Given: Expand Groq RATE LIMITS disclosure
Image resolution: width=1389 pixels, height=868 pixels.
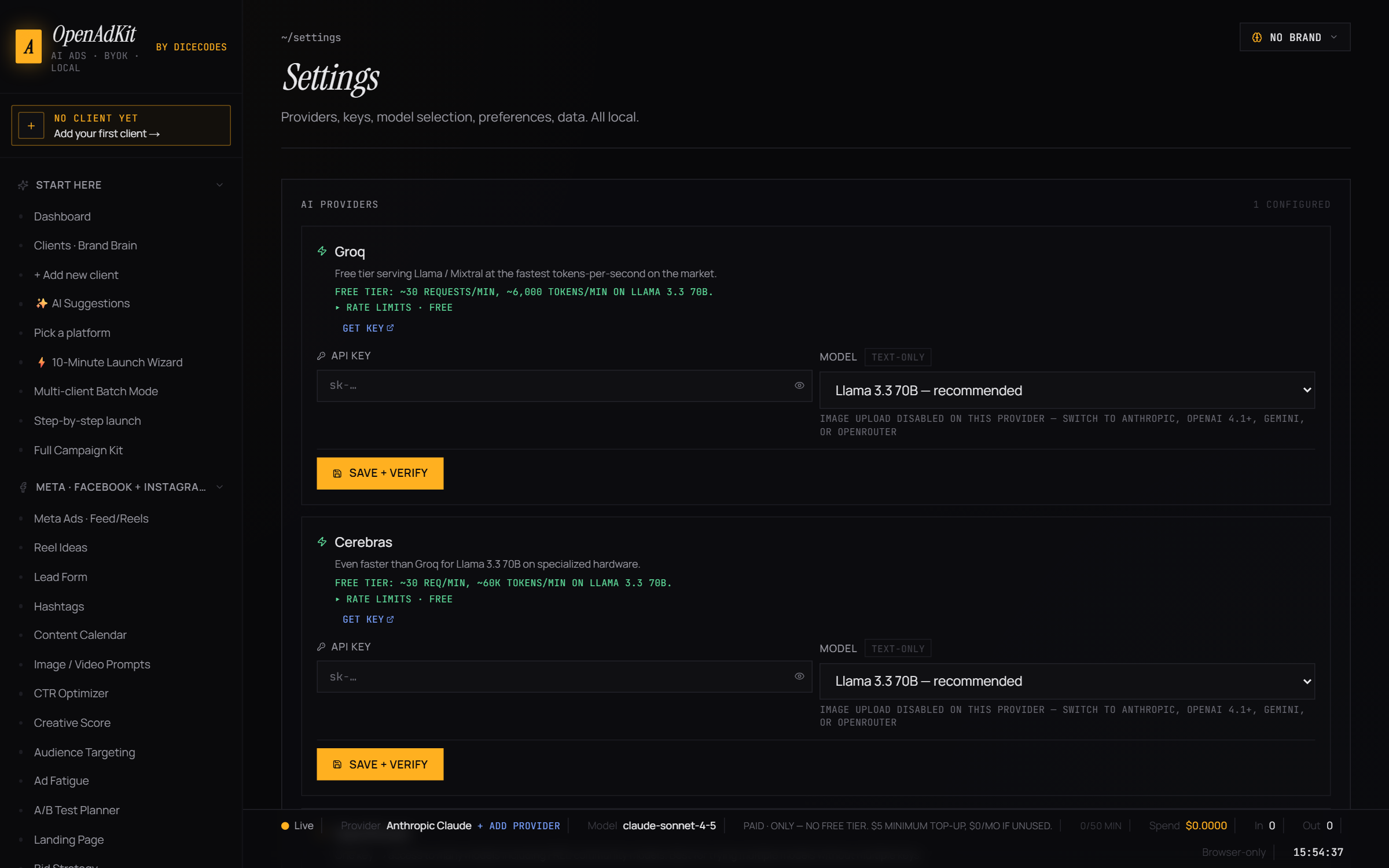Looking at the screenshot, I should (x=394, y=308).
